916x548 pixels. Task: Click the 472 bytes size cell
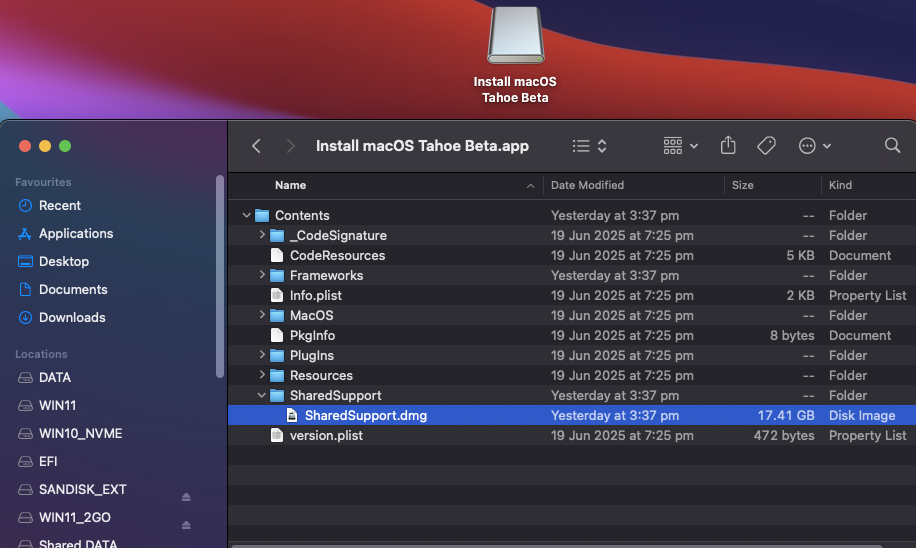783,435
